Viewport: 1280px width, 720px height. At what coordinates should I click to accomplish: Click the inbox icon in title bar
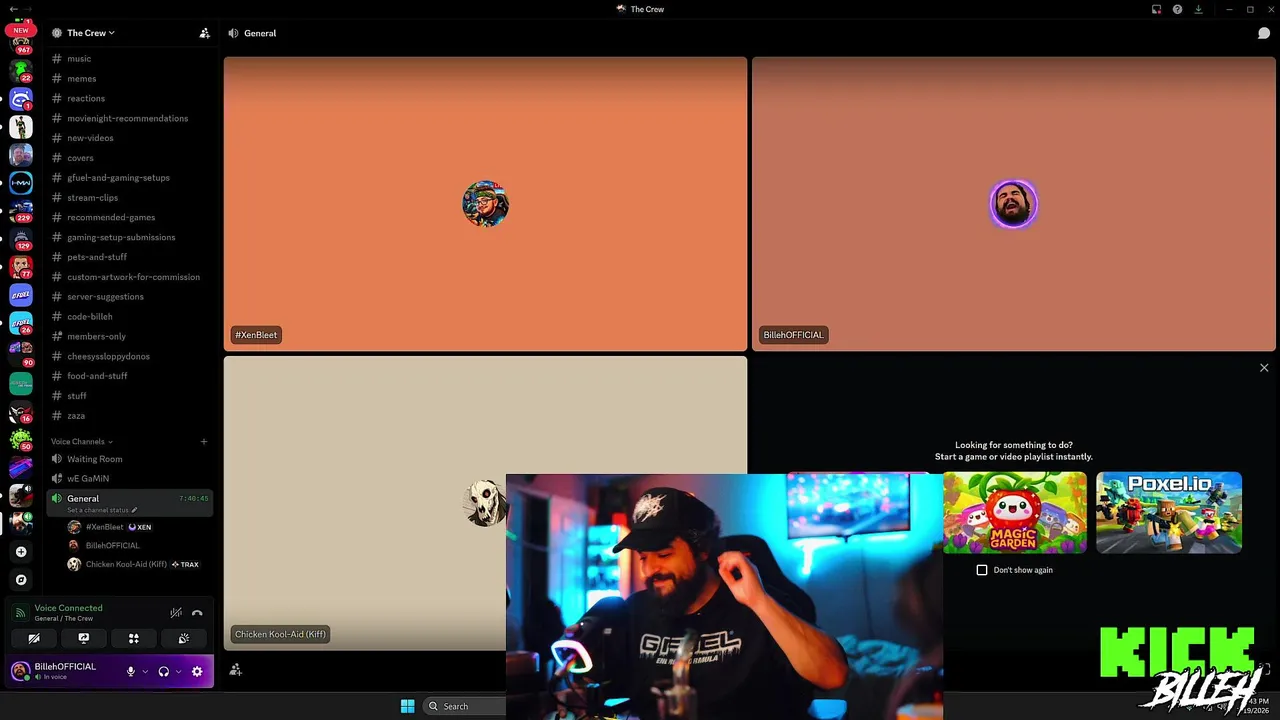point(1156,9)
